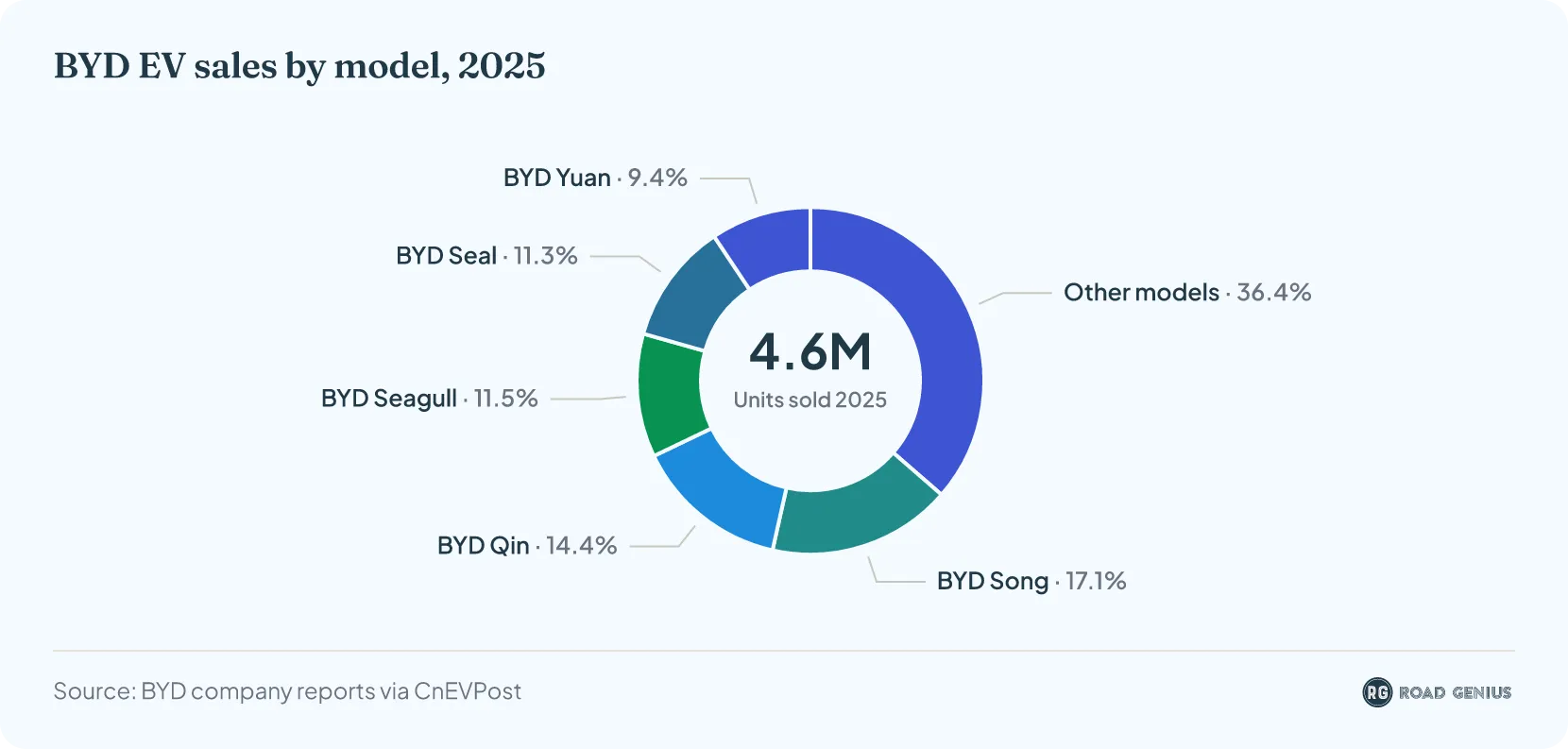The image size is (1568, 749).
Task: Click the 'Source: BYD company reports via CnEVPost' text
Action: tap(287, 691)
